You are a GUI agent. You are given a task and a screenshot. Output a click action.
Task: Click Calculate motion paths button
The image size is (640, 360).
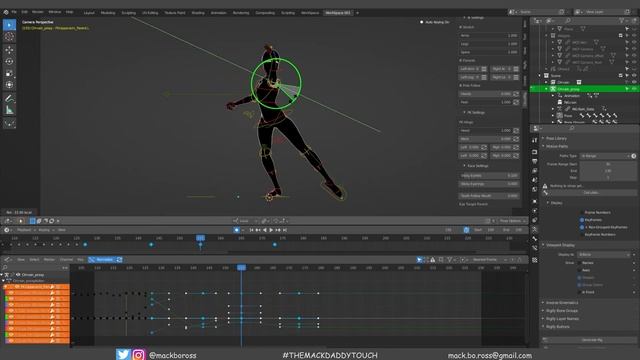pos(591,193)
